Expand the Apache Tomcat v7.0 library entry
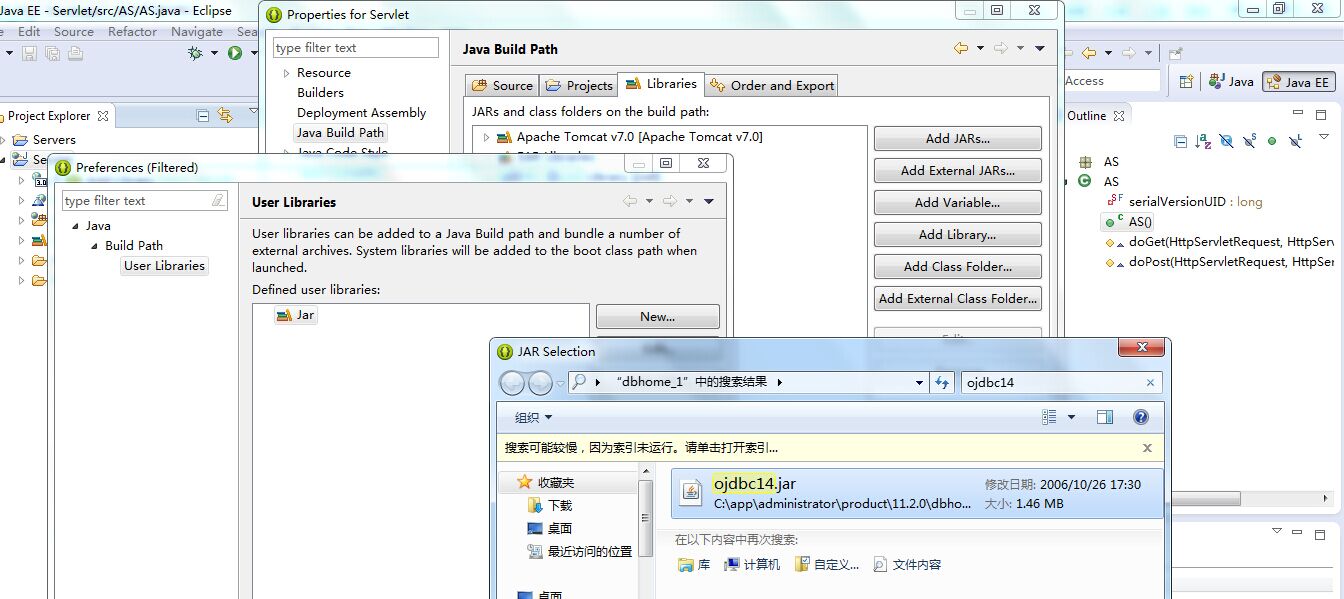 coord(487,137)
